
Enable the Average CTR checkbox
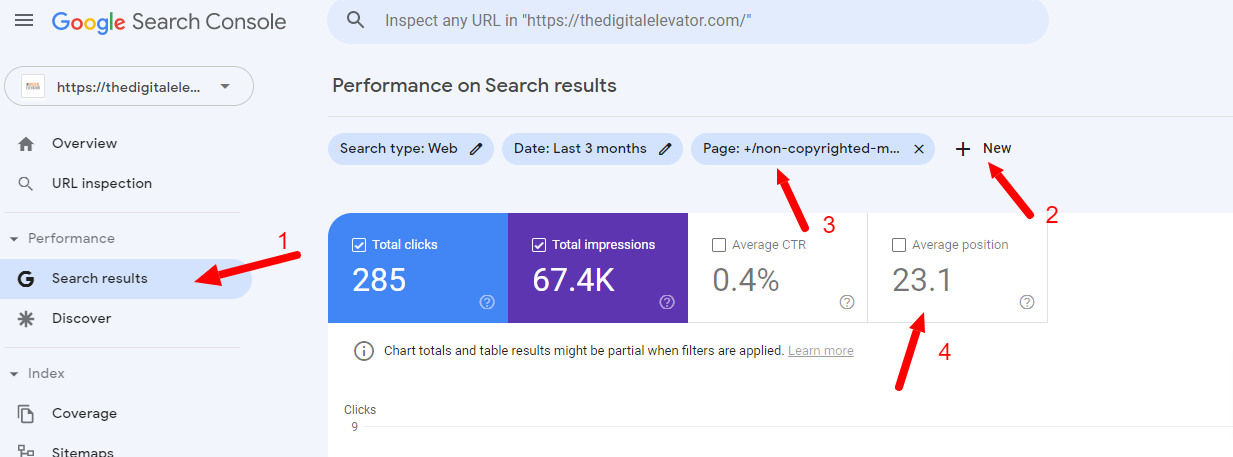click(719, 245)
